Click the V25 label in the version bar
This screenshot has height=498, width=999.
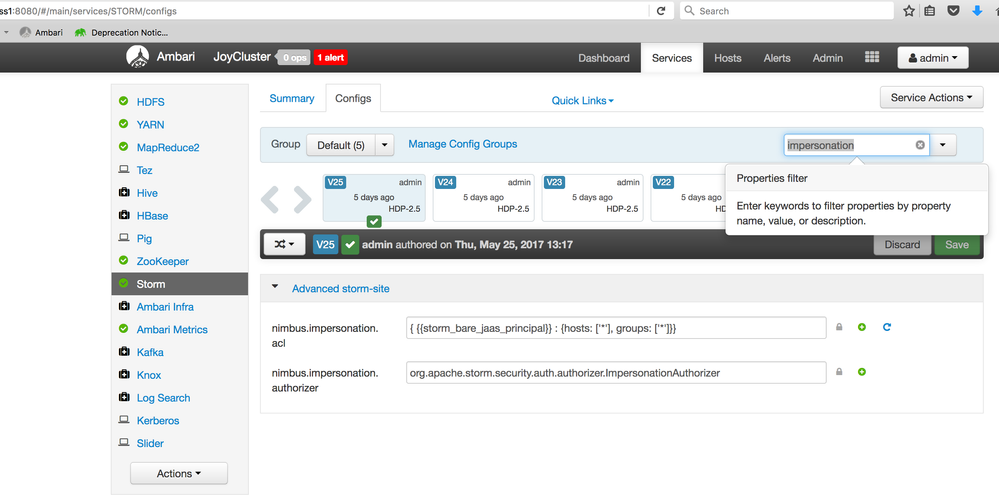pyautogui.click(x=326, y=245)
